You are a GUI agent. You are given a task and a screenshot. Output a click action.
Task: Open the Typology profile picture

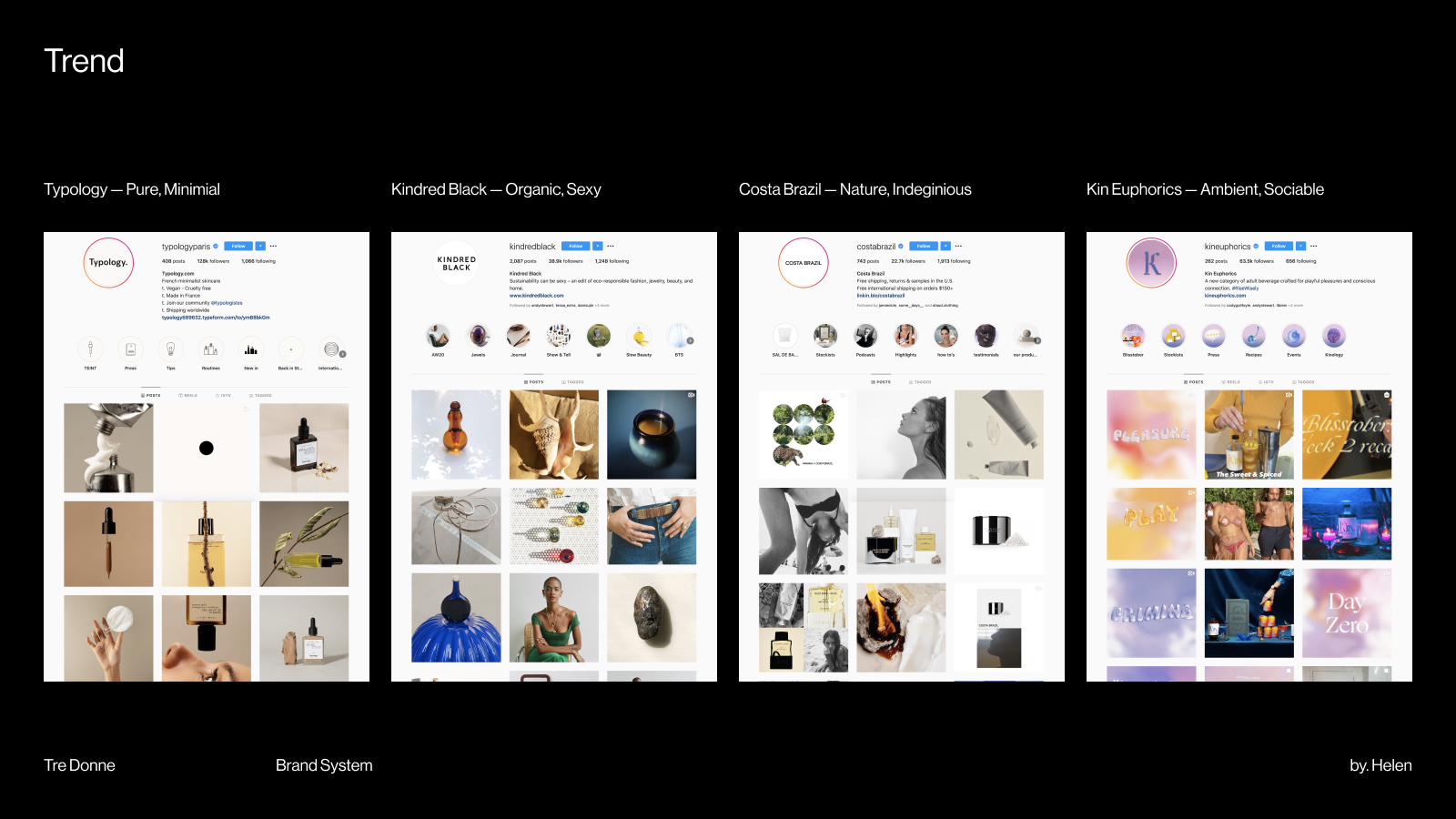(108, 263)
